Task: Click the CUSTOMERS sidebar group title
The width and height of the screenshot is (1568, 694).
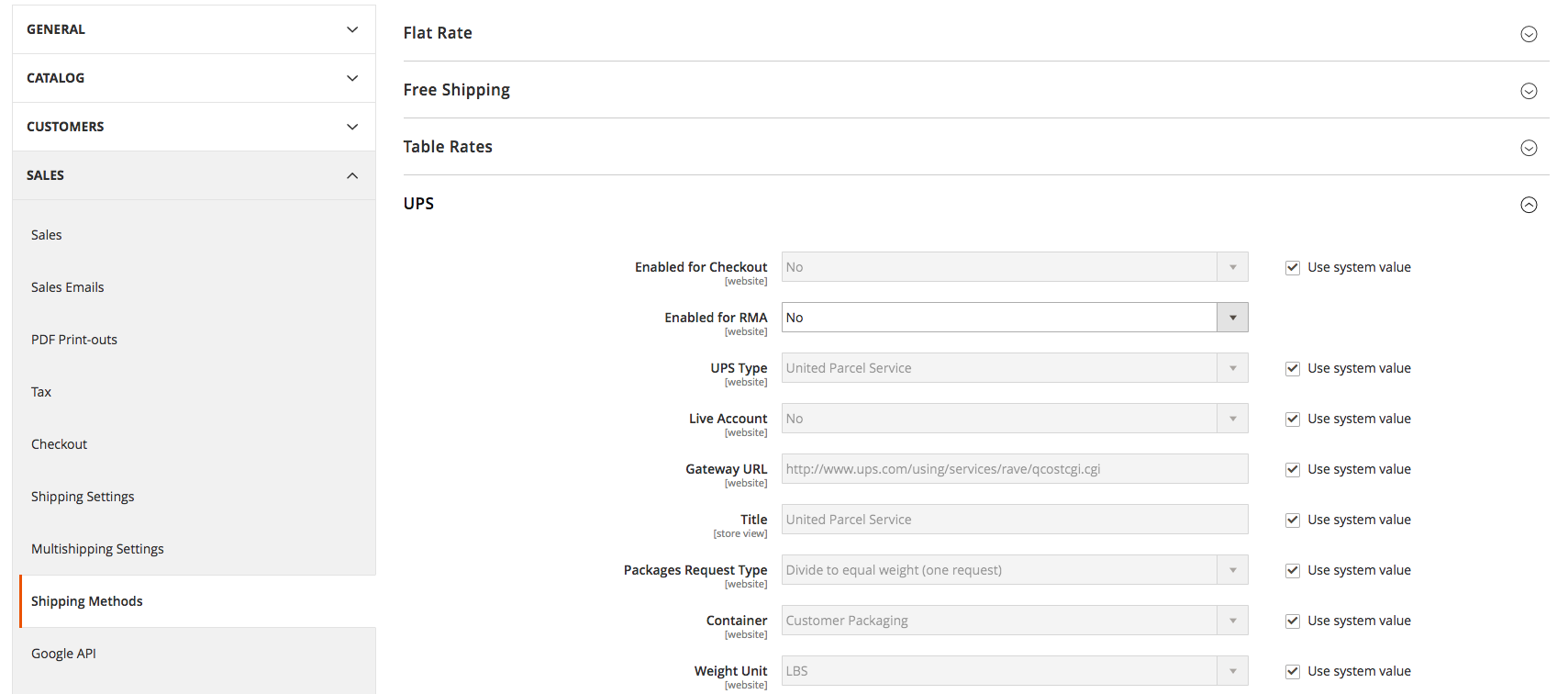Action: coord(65,127)
